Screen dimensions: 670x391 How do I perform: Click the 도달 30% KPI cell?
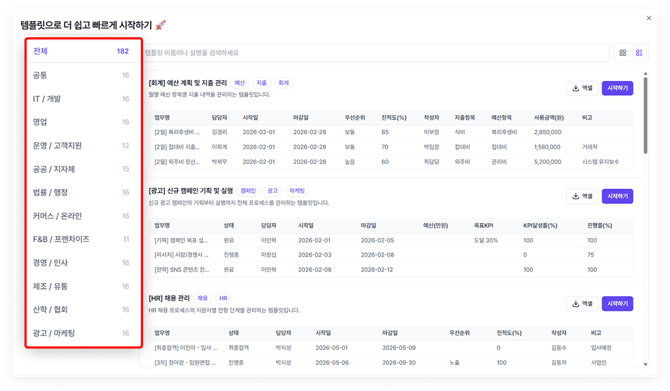tap(486, 241)
